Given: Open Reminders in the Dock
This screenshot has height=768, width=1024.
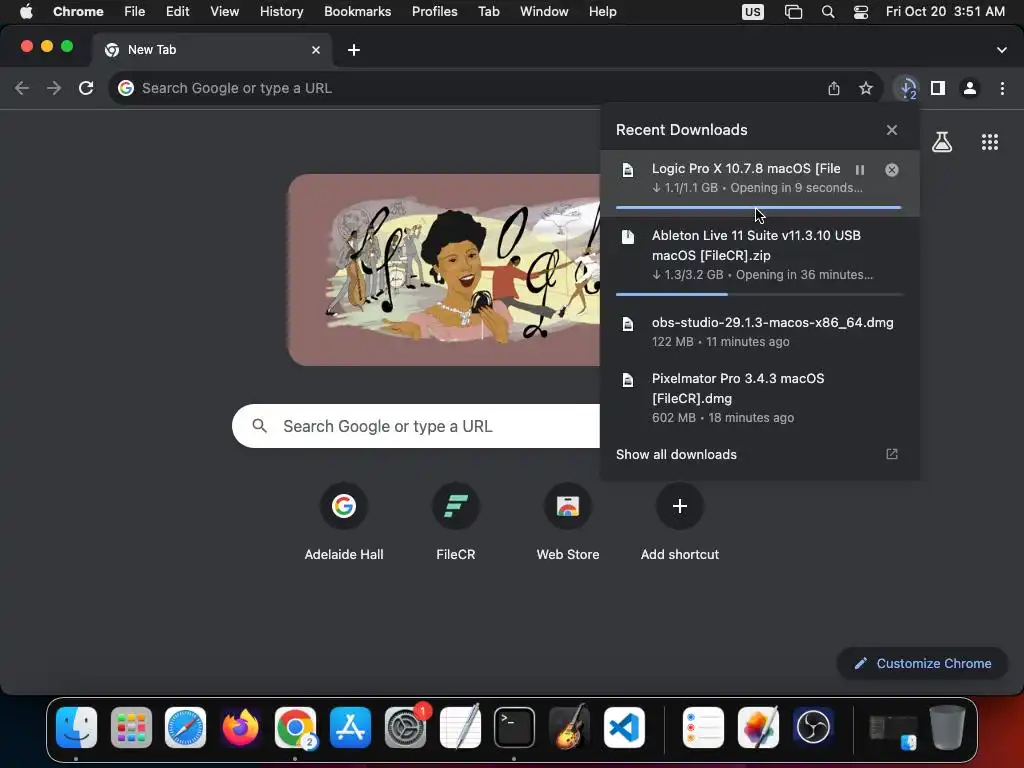Looking at the screenshot, I should 703,728.
